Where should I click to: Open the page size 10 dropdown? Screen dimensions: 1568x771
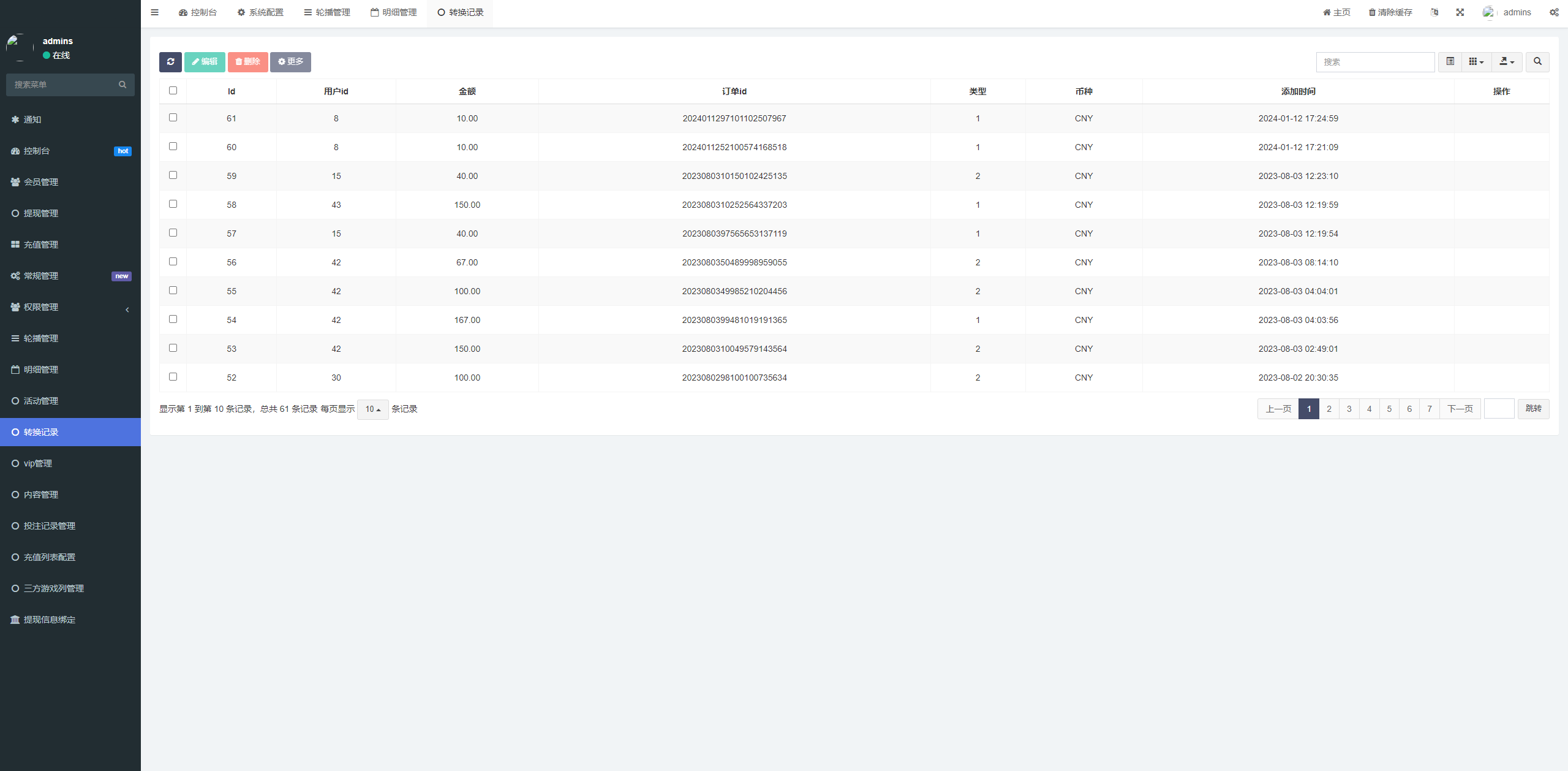pyautogui.click(x=372, y=409)
